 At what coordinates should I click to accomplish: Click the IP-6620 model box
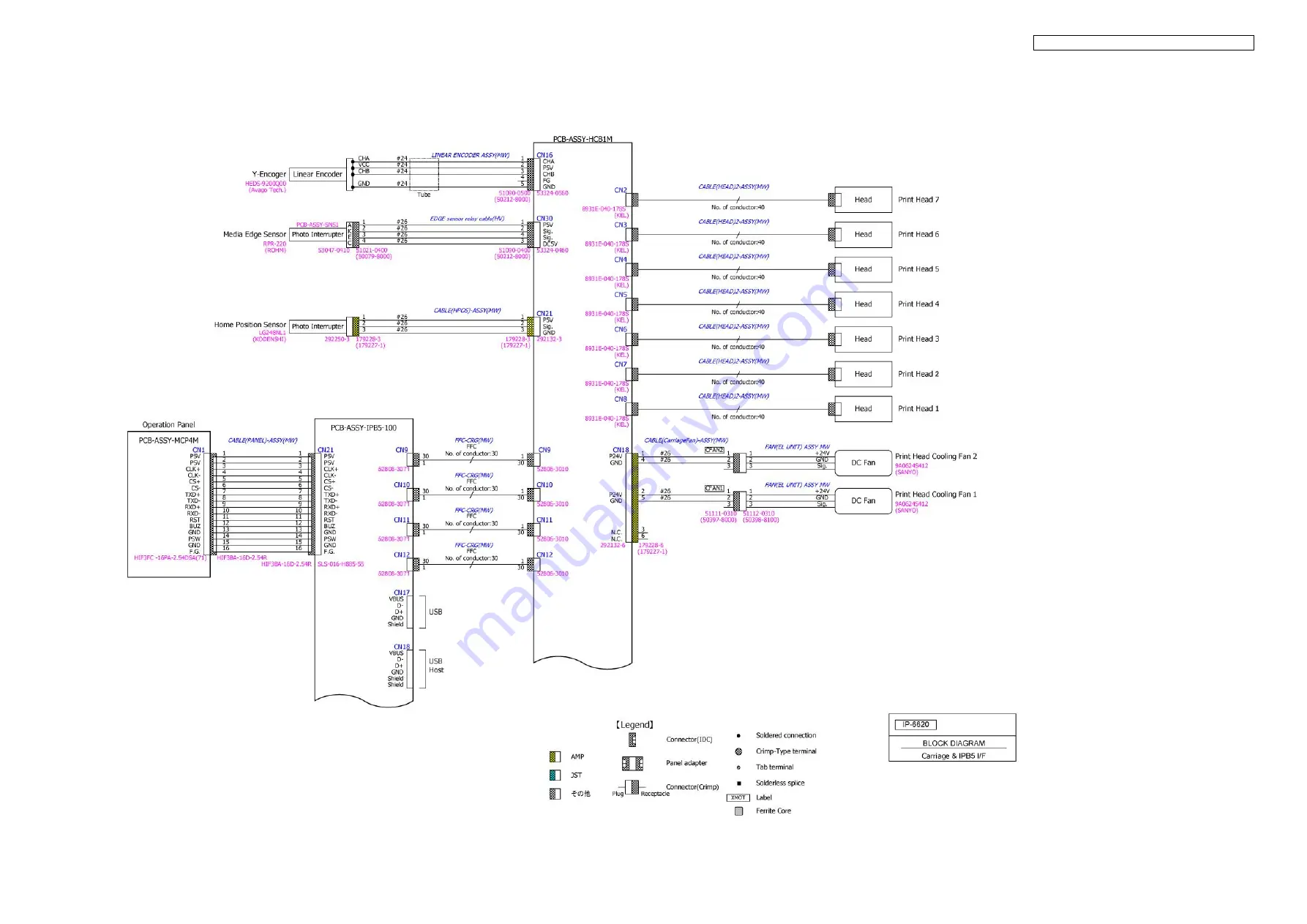915,725
